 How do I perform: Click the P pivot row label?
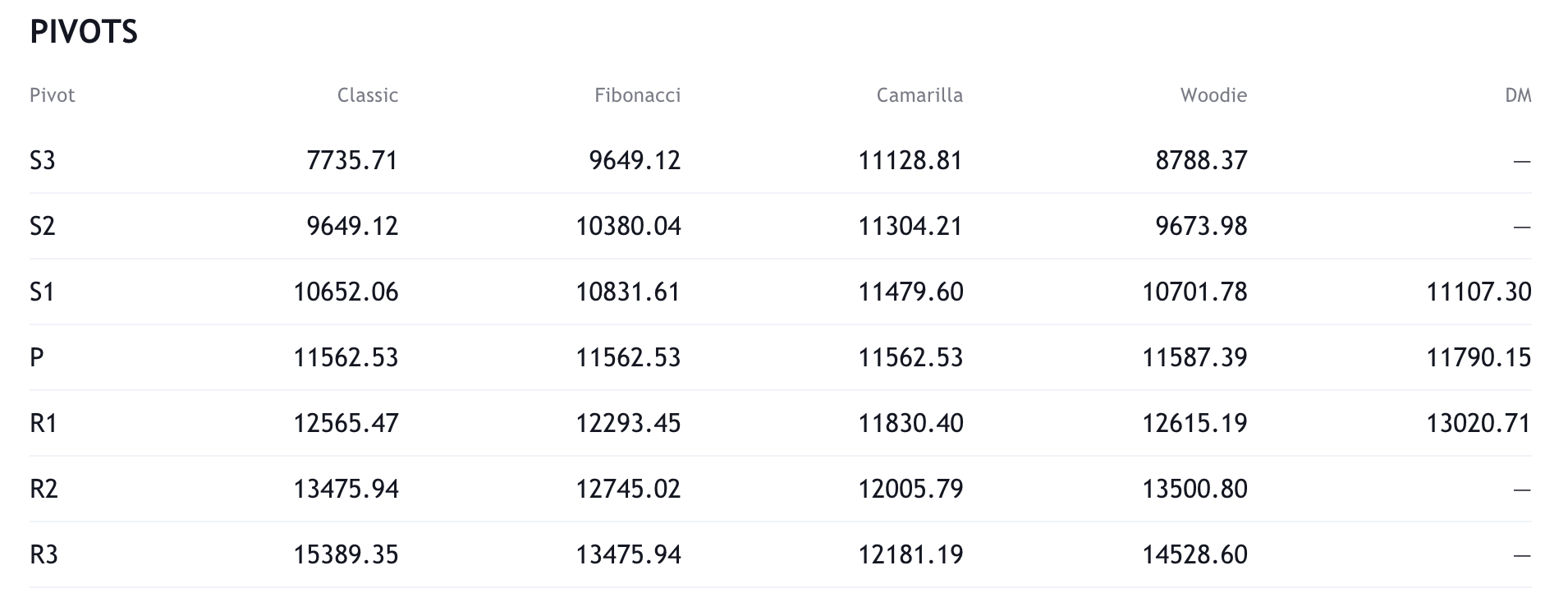(x=37, y=357)
